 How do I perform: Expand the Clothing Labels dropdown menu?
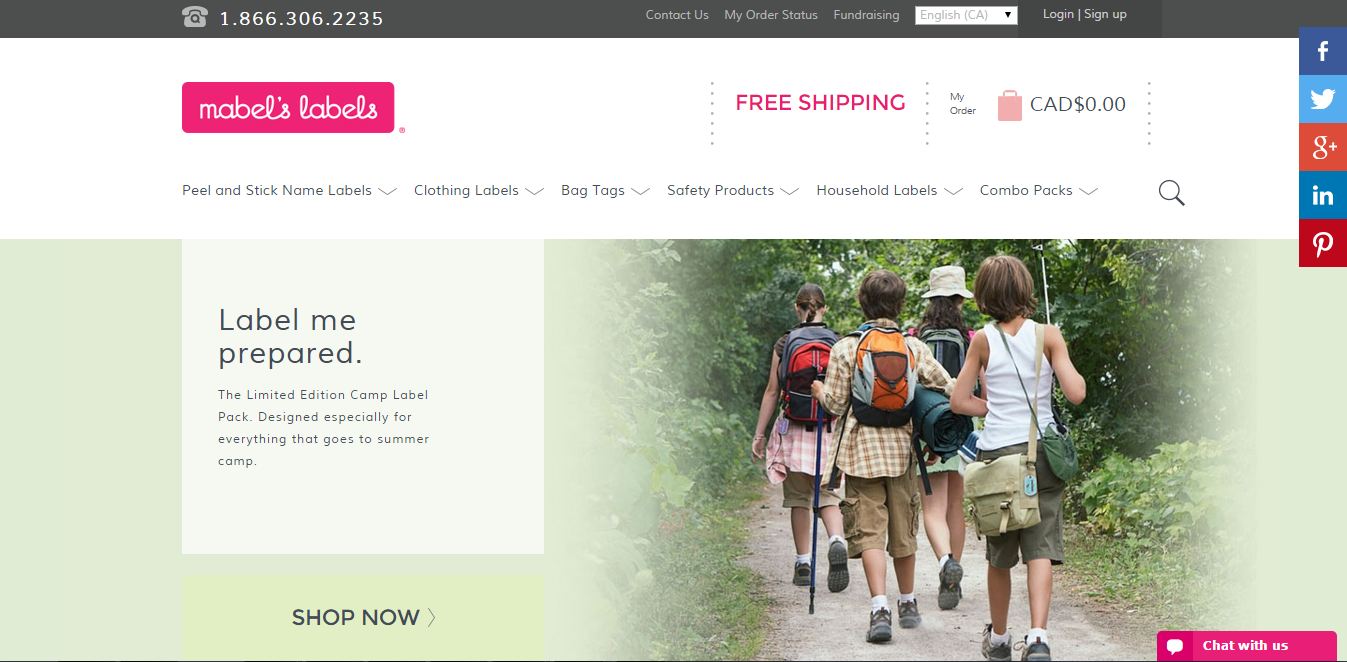(x=479, y=190)
